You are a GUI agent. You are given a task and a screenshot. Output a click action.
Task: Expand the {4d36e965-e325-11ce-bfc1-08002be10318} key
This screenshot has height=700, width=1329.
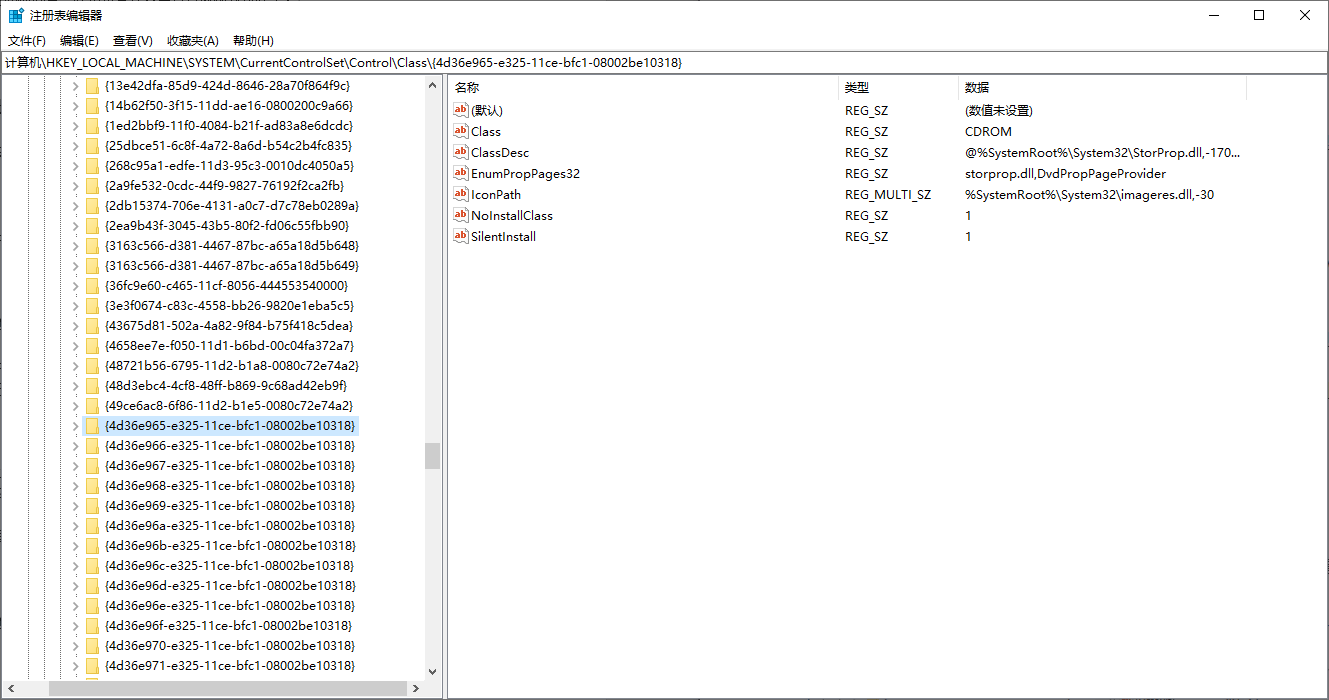click(x=75, y=426)
